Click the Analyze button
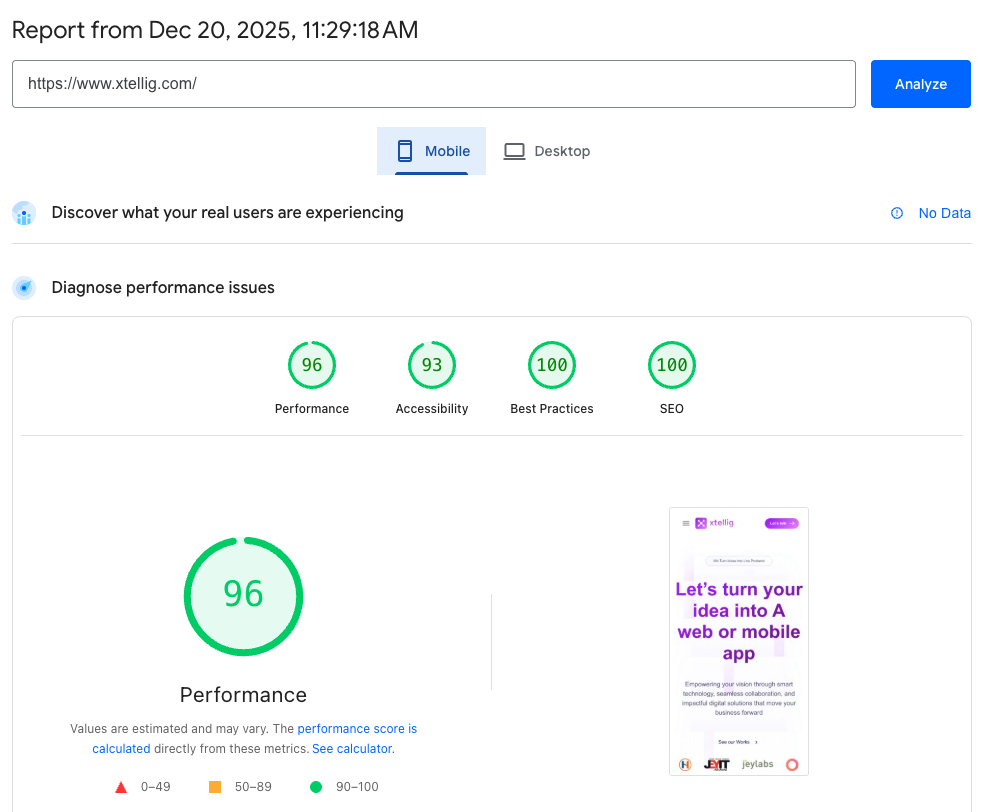Viewport: 988px width, 812px height. point(920,84)
